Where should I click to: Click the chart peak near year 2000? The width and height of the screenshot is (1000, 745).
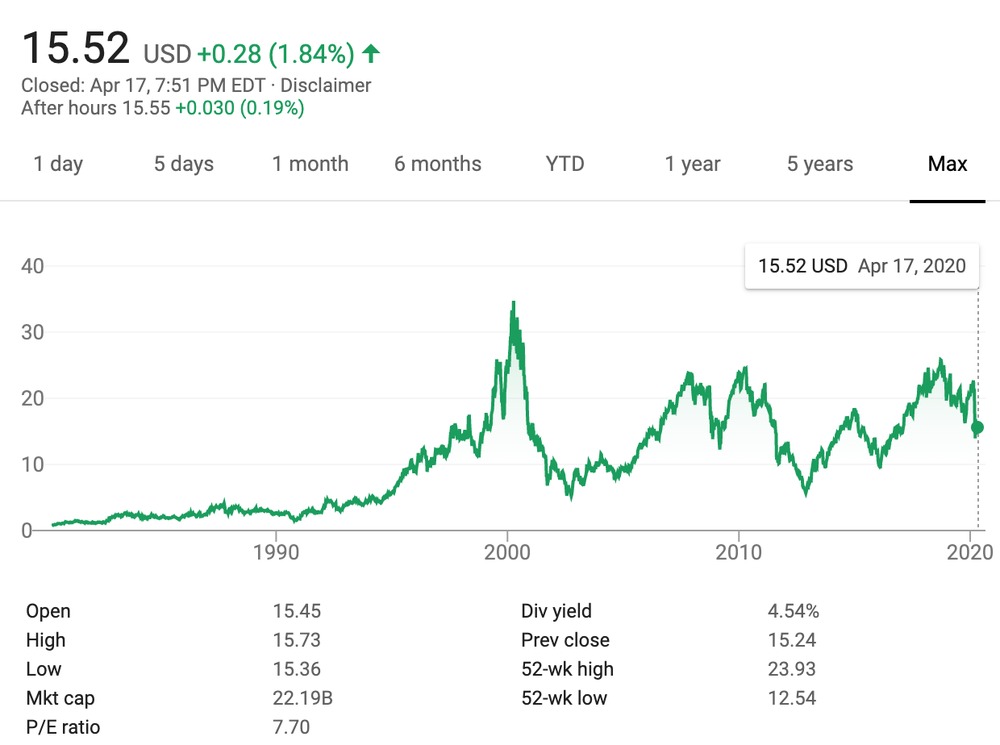(x=513, y=303)
